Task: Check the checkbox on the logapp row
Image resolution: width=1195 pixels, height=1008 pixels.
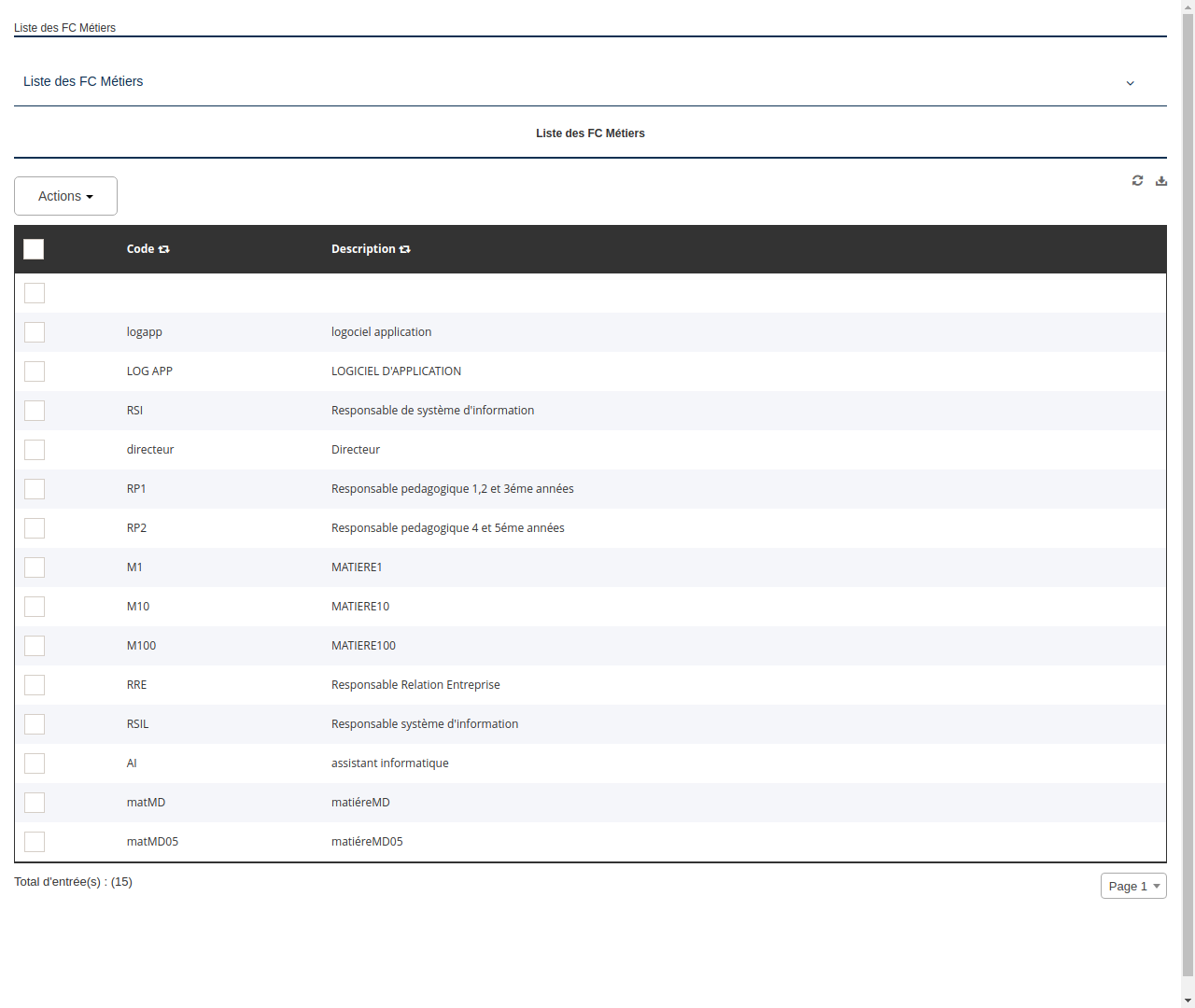Action: pyautogui.click(x=35, y=332)
